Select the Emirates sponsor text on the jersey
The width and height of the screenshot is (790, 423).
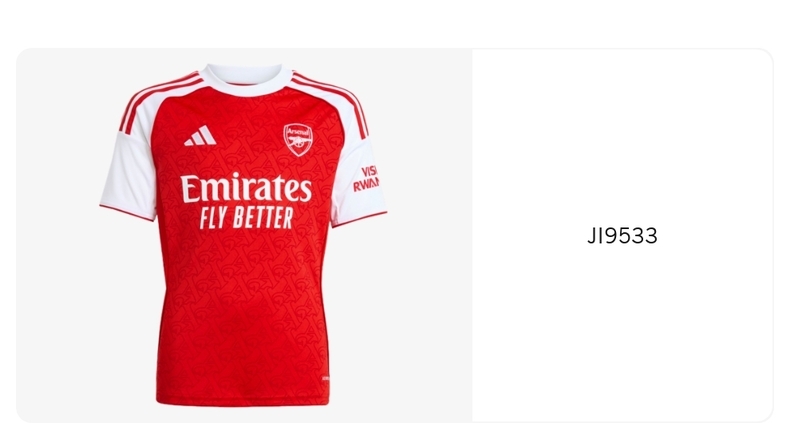246,188
